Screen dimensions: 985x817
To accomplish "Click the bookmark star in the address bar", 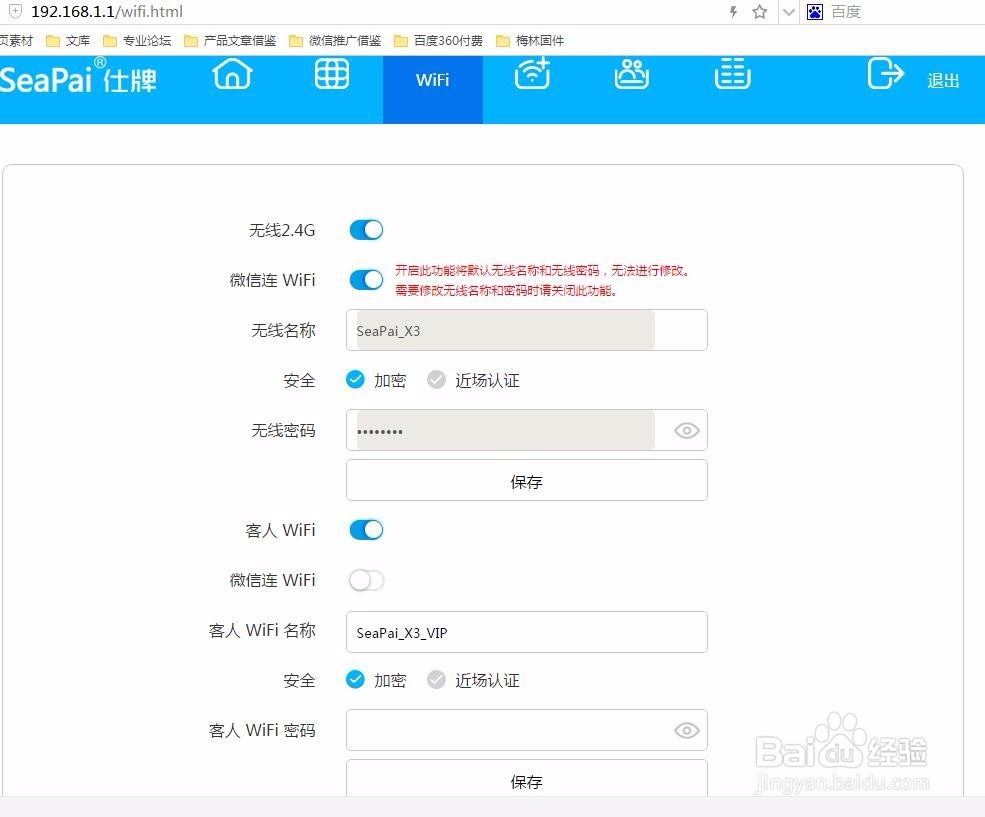I will point(758,12).
